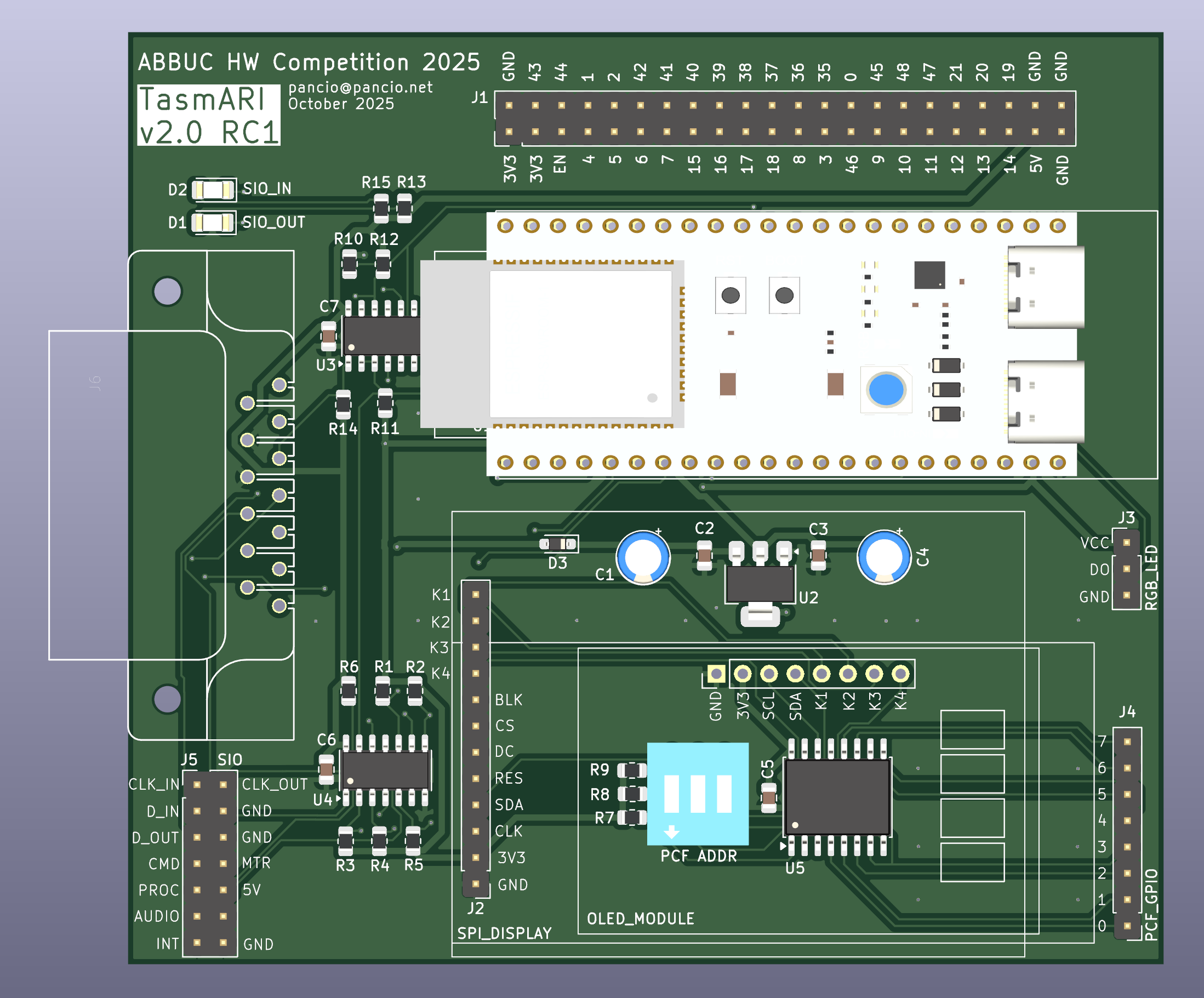The width and height of the screenshot is (1204, 998).
Task: Select the blue C4 electrolytic capacitor
Action: 883,557
